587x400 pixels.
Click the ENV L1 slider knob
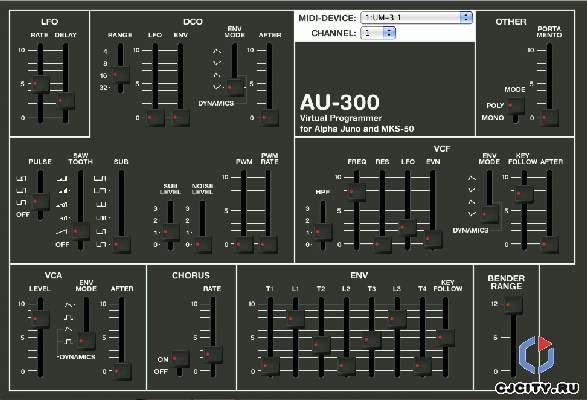pos(295,319)
